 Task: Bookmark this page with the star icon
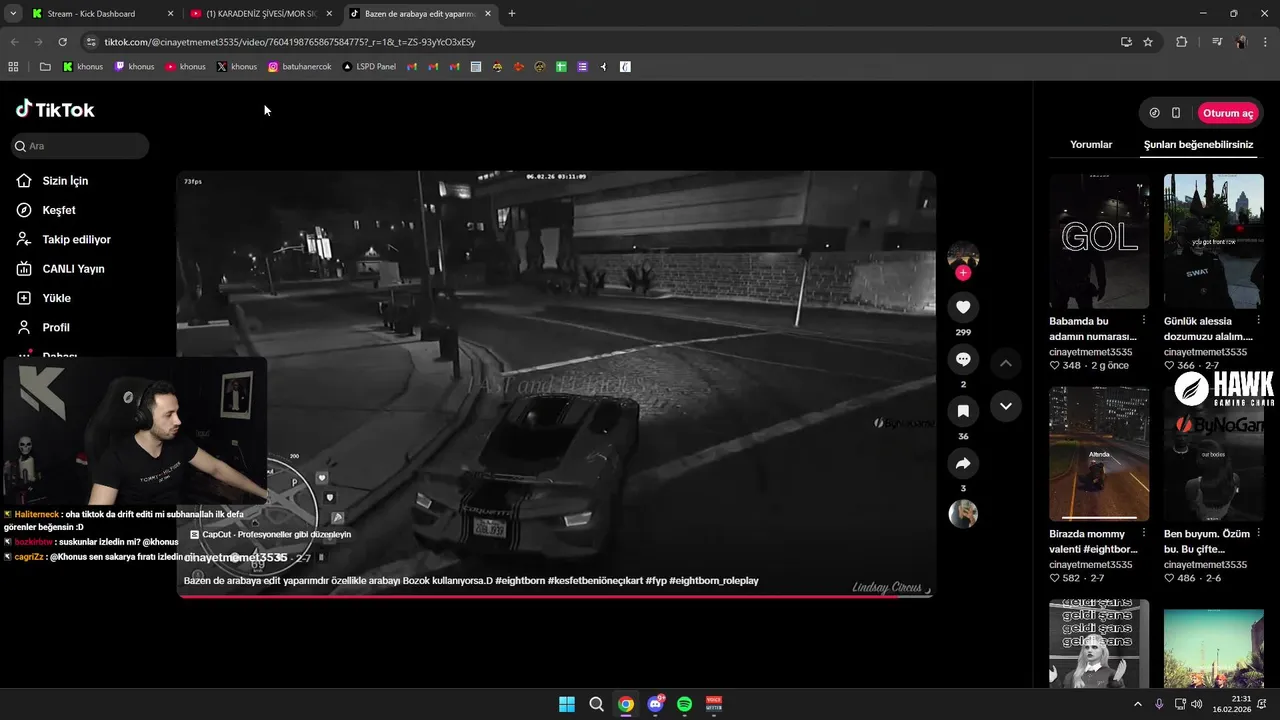[x=1148, y=42]
